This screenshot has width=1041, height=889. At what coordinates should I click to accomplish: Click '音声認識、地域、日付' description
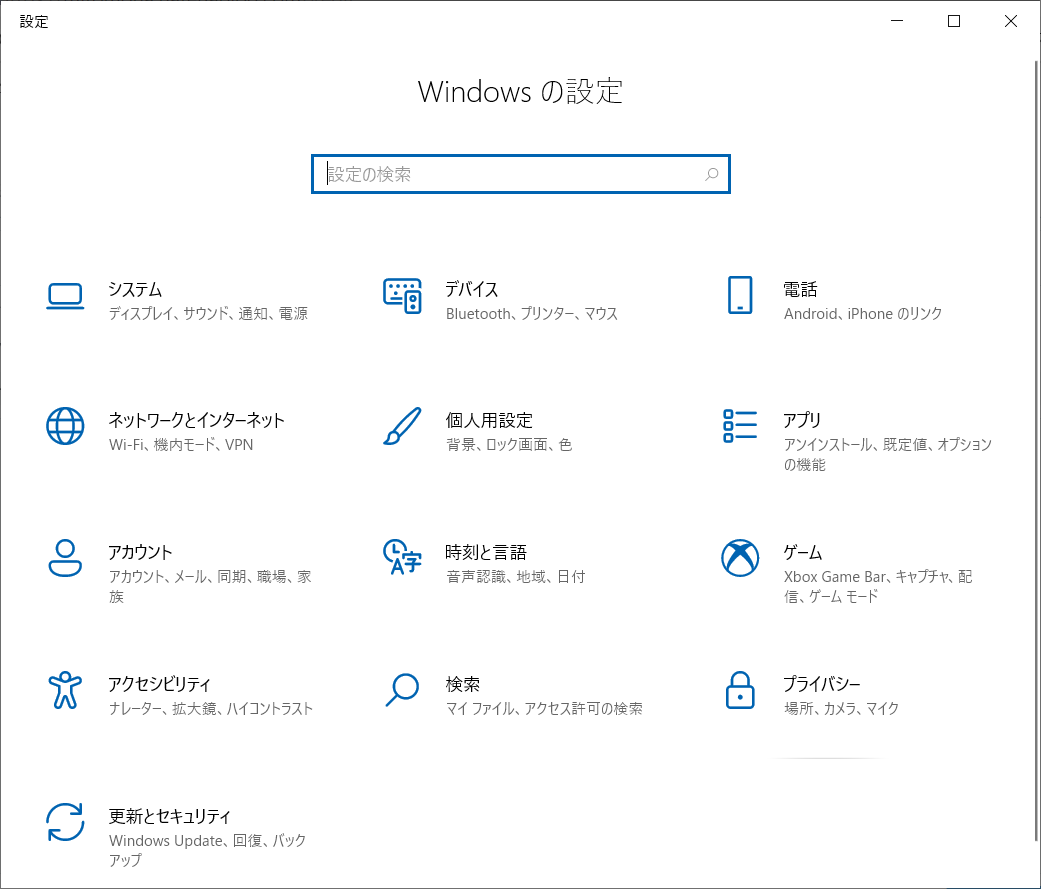click(516, 576)
